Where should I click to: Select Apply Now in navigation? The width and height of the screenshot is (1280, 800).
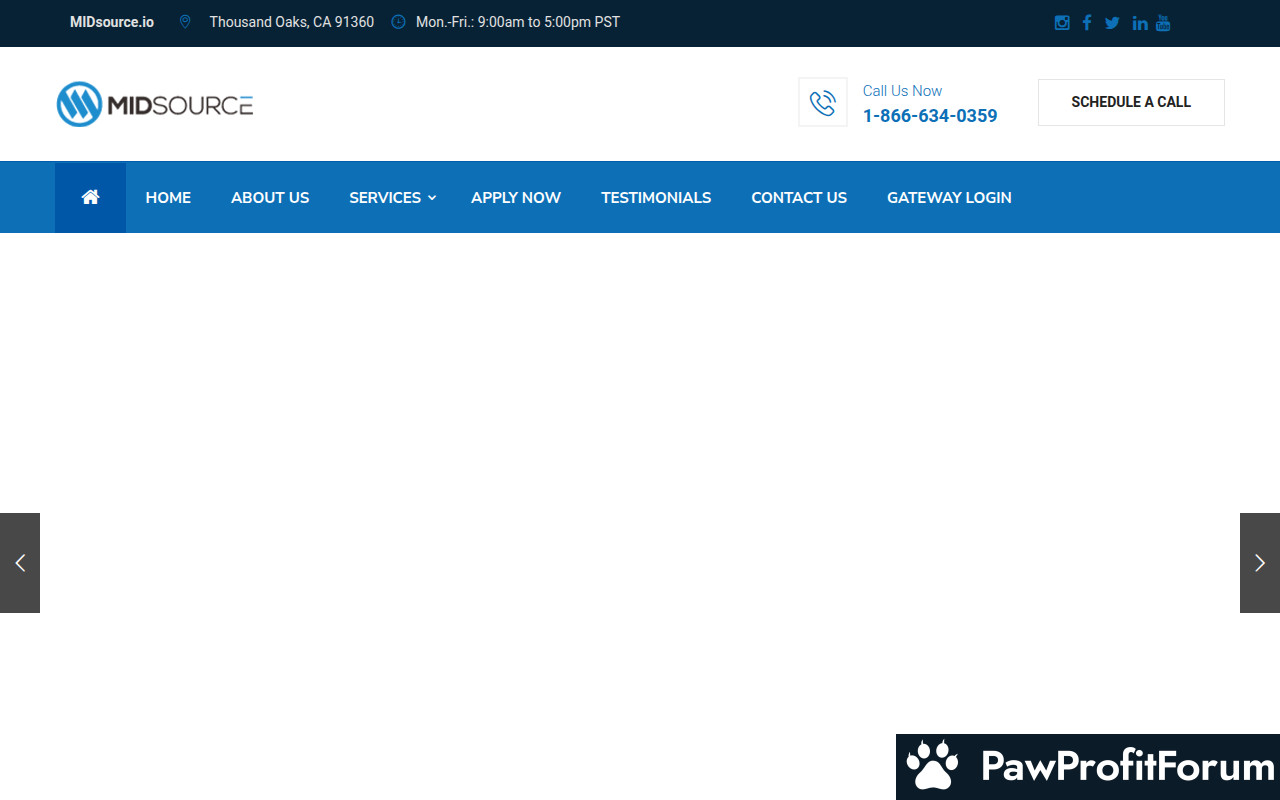pyautogui.click(x=516, y=198)
